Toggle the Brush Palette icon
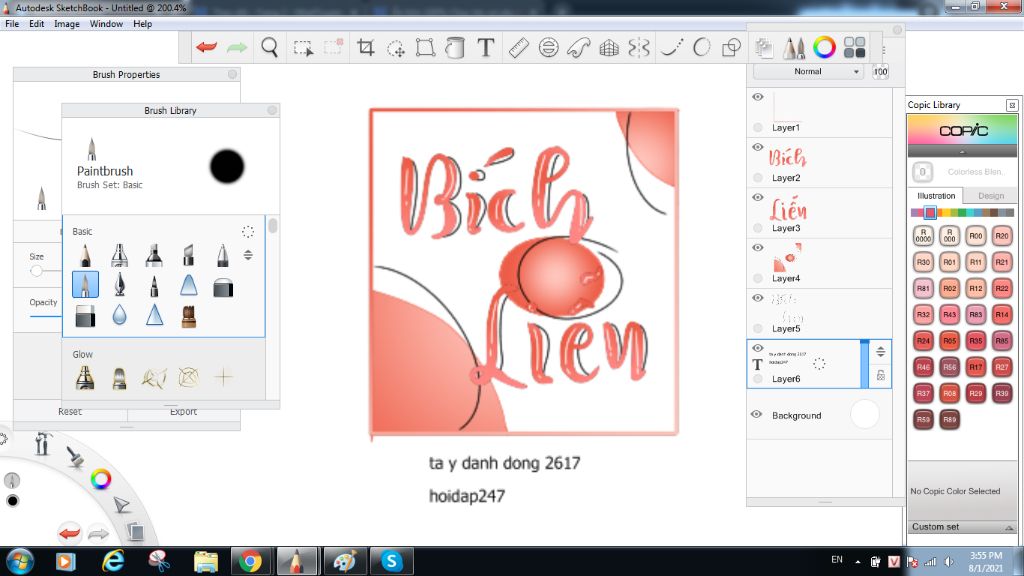This screenshot has height=576, width=1024. (x=793, y=47)
